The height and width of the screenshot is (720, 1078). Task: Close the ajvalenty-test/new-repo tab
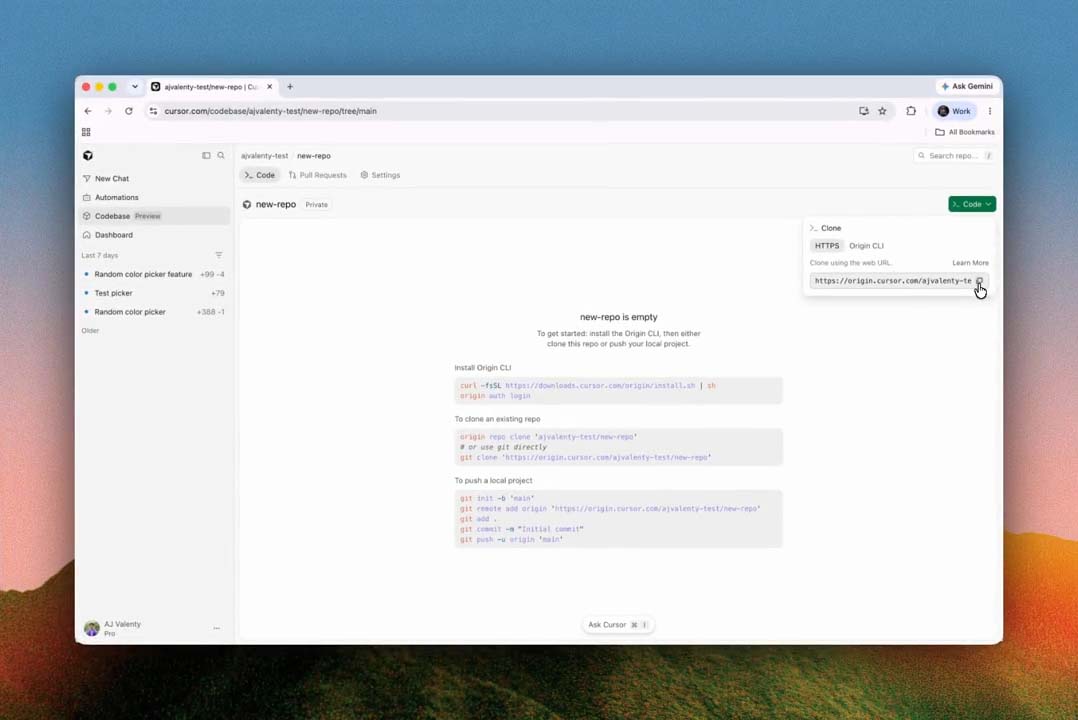pos(270,87)
